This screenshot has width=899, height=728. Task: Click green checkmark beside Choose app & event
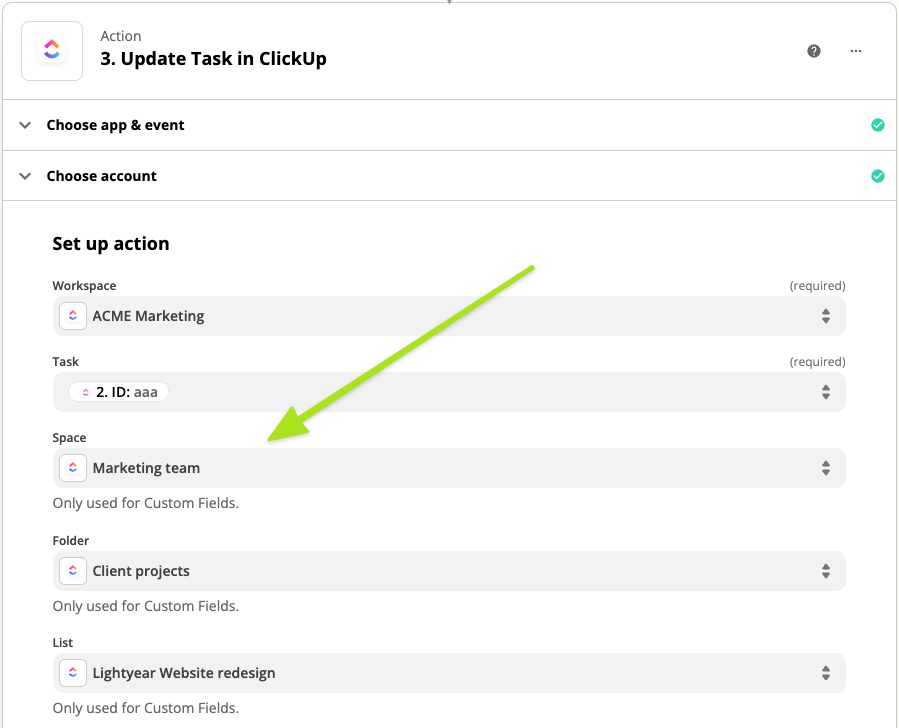click(878, 125)
